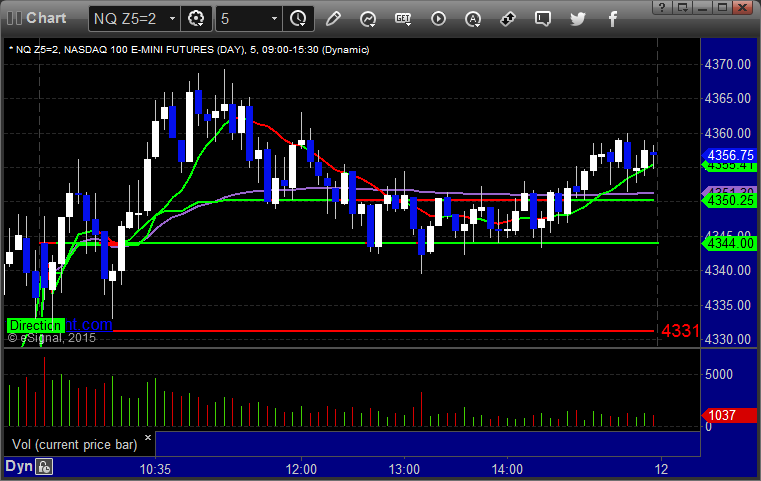761x481 pixels.
Task: Close the Vol study pane with X
Action: pyautogui.click(x=148, y=438)
